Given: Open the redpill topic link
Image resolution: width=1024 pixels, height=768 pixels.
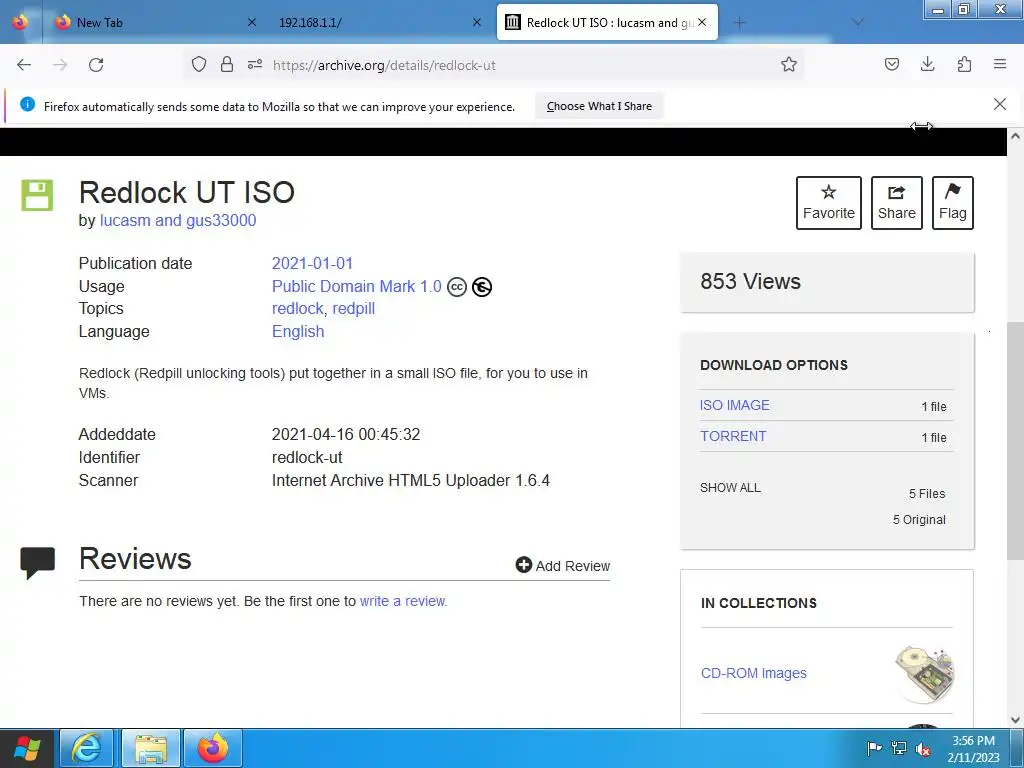Looking at the screenshot, I should click(353, 308).
